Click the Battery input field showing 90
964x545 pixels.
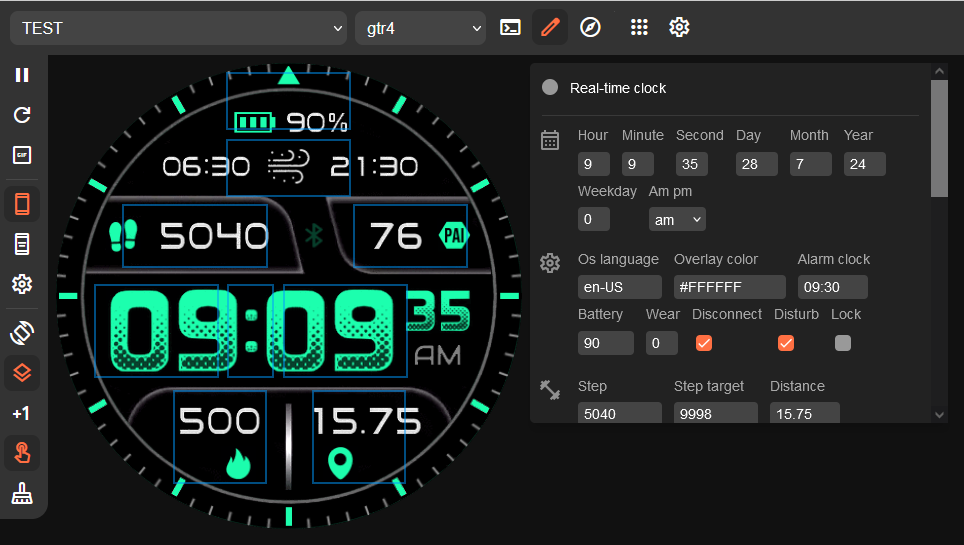(x=606, y=343)
